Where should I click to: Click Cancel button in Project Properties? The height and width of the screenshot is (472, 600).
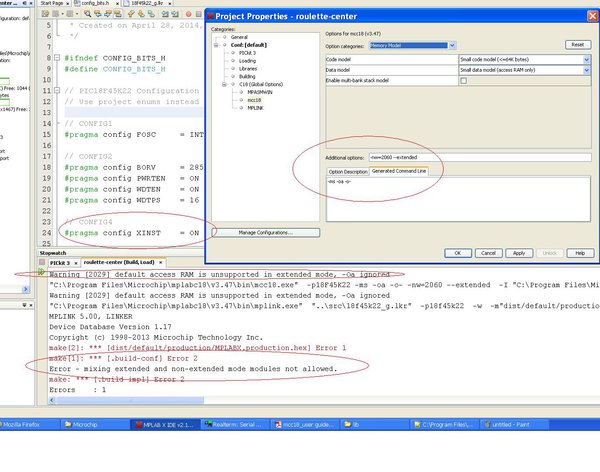[x=488, y=253]
